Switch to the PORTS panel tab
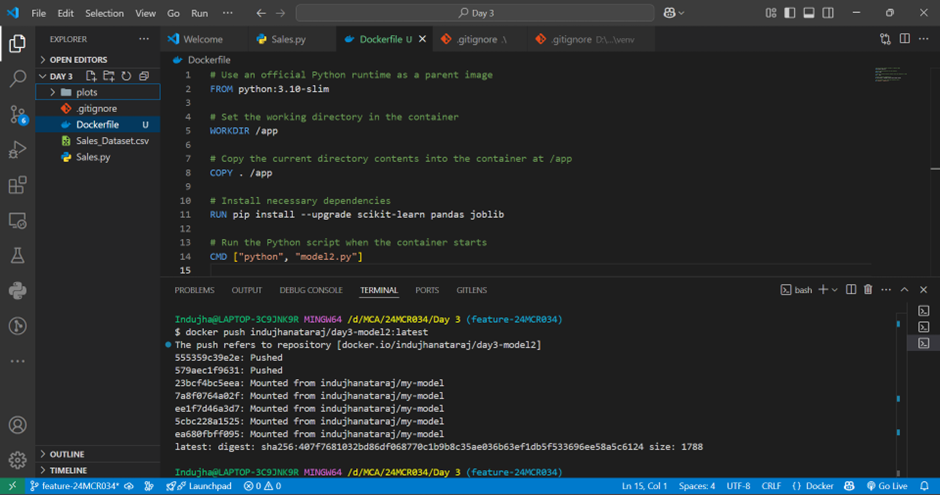Viewport: 940px width, 495px height. [427, 290]
